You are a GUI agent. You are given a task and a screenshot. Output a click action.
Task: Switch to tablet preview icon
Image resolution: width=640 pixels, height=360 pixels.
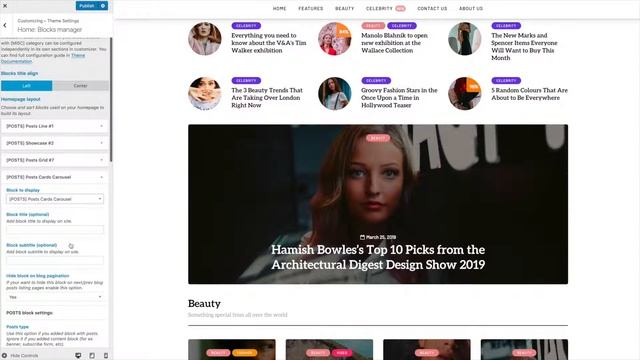(x=92, y=356)
